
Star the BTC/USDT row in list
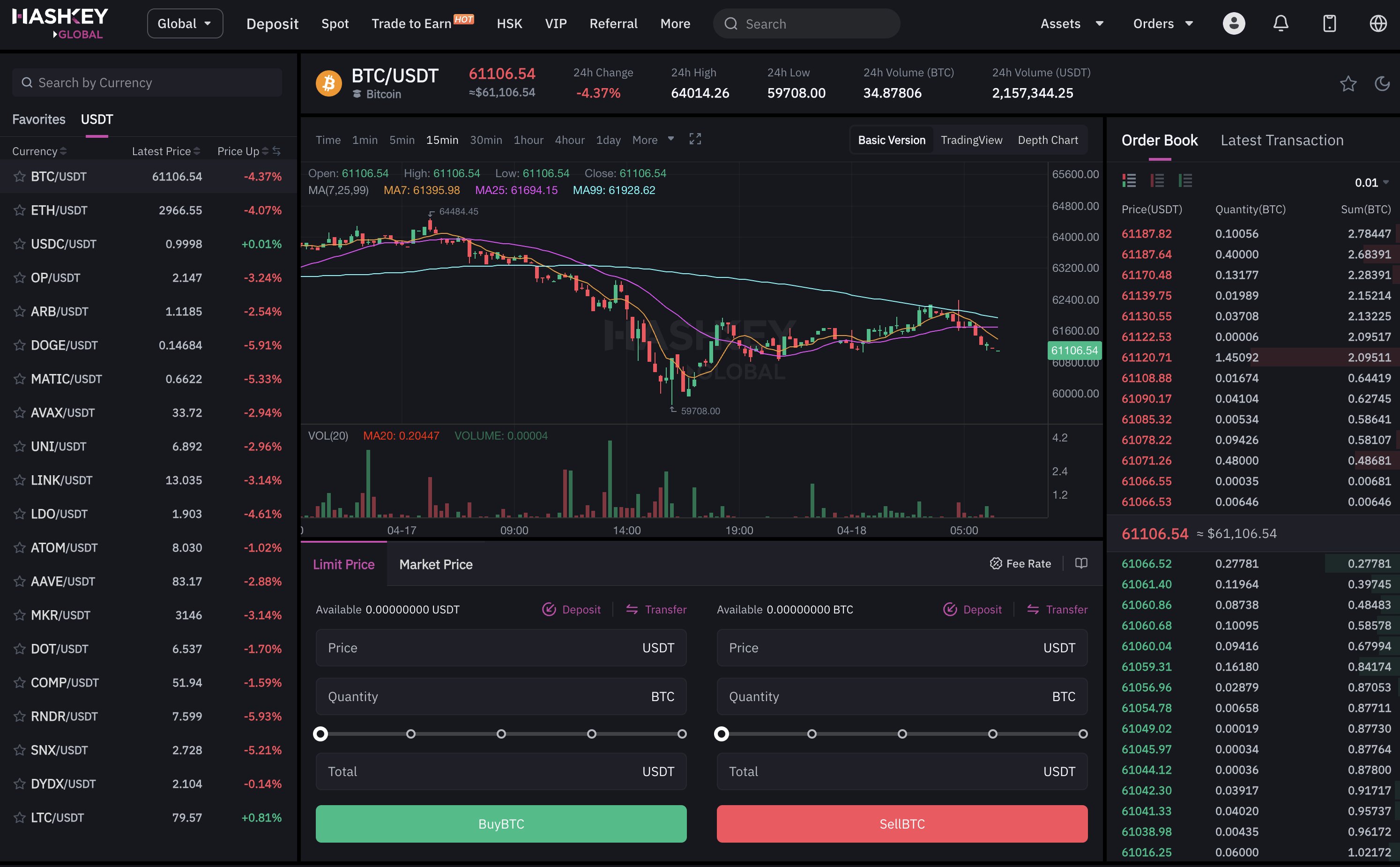[x=20, y=177]
